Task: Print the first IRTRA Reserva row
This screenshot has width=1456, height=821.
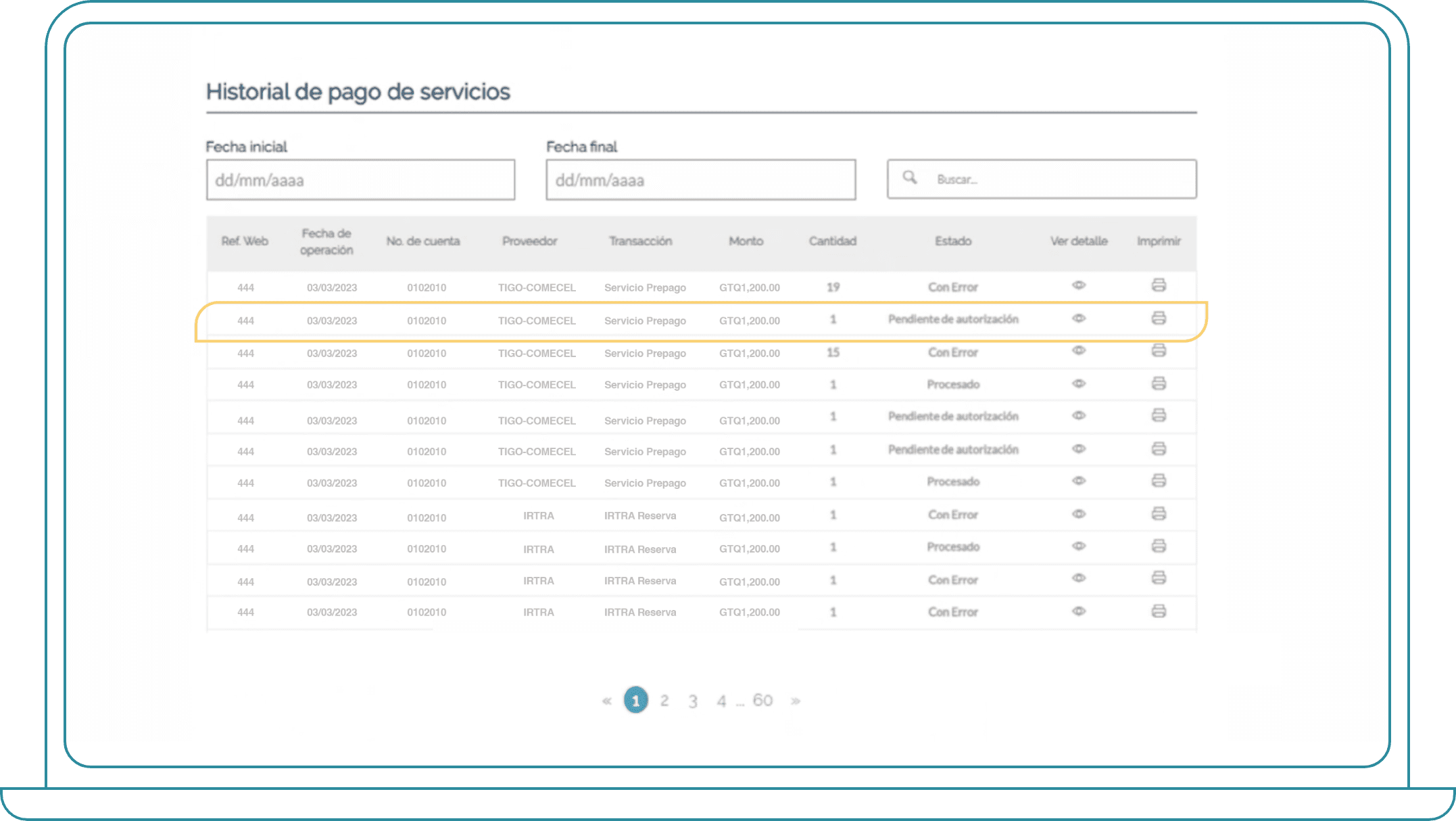Action: (x=1159, y=514)
